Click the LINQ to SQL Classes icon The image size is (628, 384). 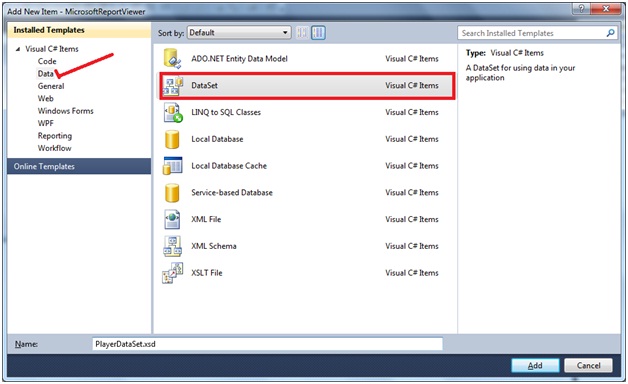pyautogui.click(x=173, y=113)
